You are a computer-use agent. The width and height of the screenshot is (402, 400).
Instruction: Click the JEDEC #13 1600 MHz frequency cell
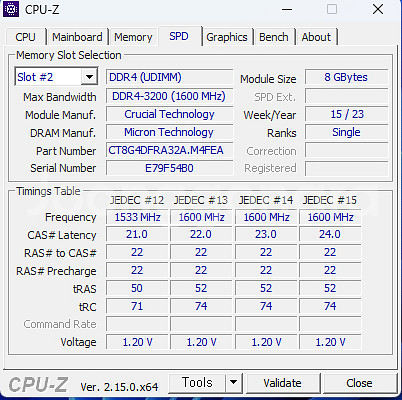201,217
